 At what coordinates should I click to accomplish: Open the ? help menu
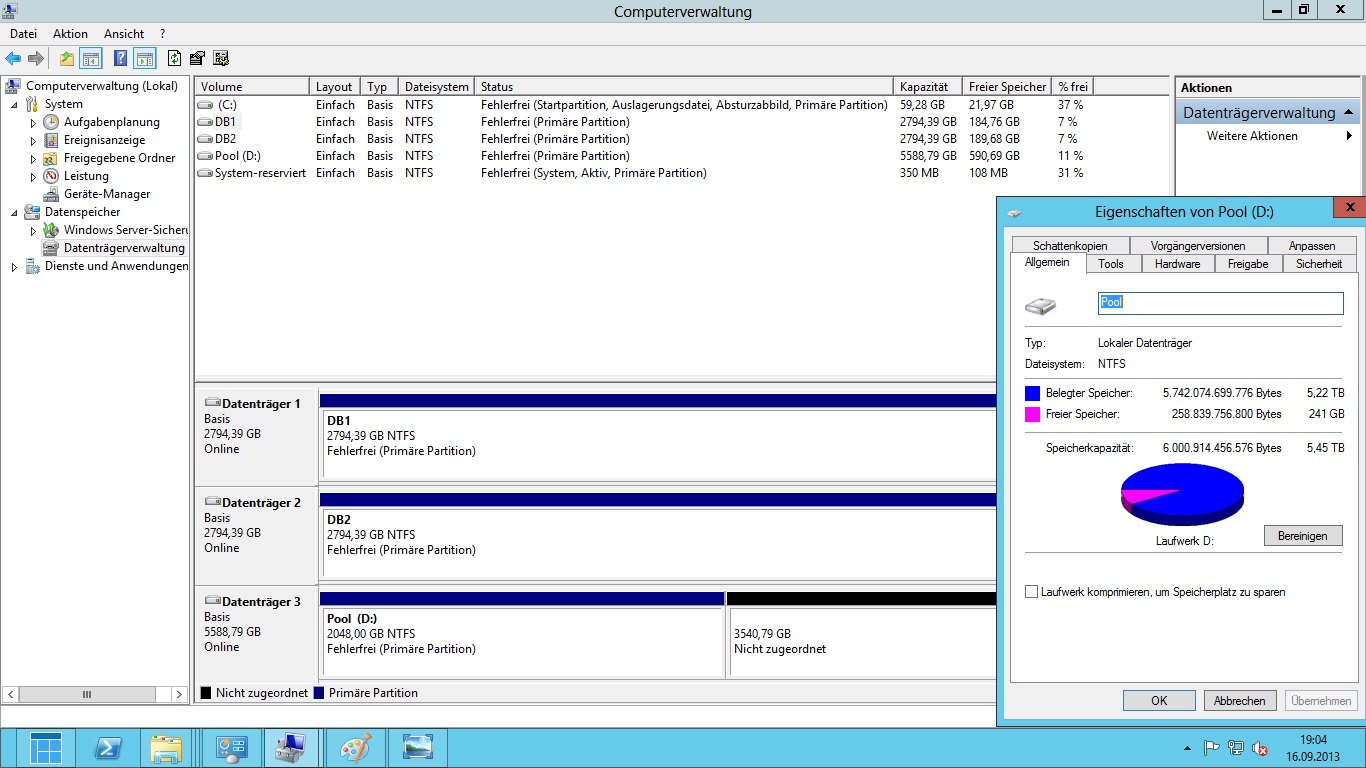[162, 34]
